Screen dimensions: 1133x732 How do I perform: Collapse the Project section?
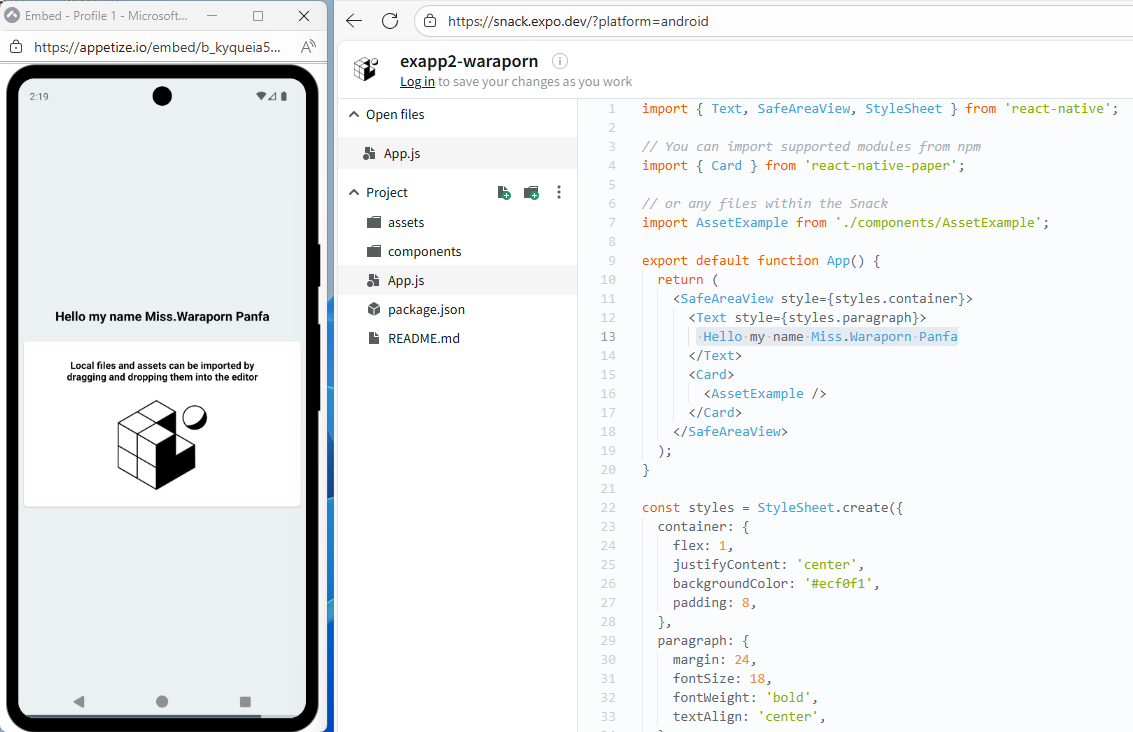pyautogui.click(x=353, y=193)
